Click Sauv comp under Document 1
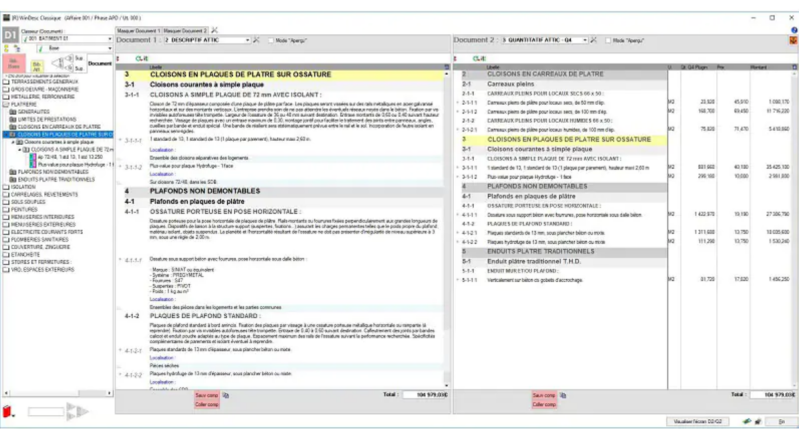 207,395
